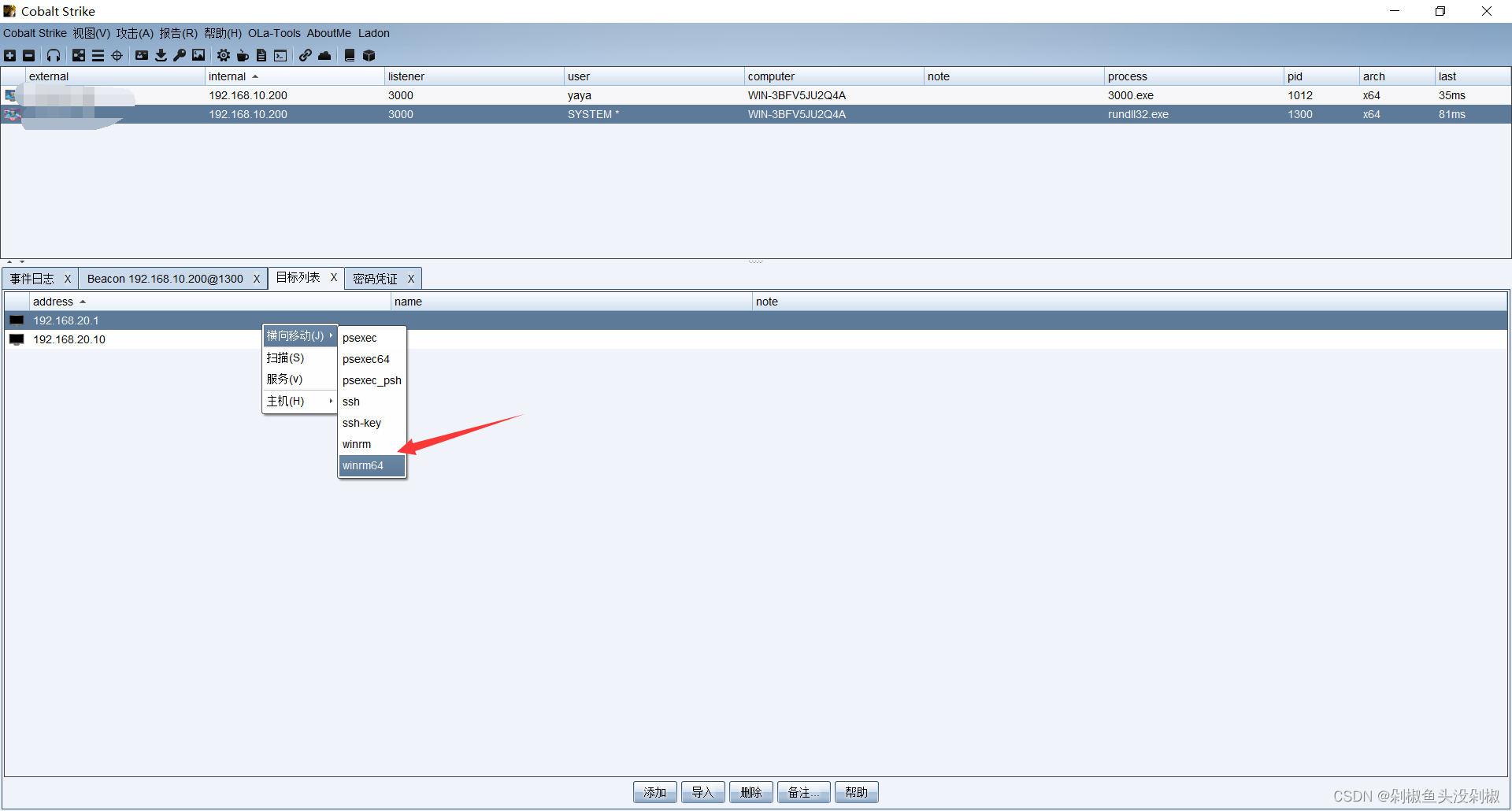Click the 添加 button
The width and height of the screenshot is (1512, 811).
pyautogui.click(x=655, y=792)
